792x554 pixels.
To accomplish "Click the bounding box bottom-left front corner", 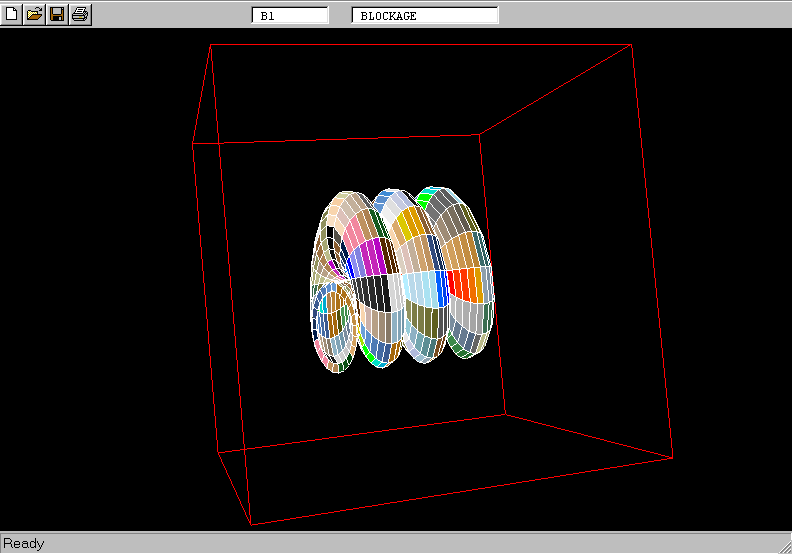I will pyautogui.click(x=251, y=524).
